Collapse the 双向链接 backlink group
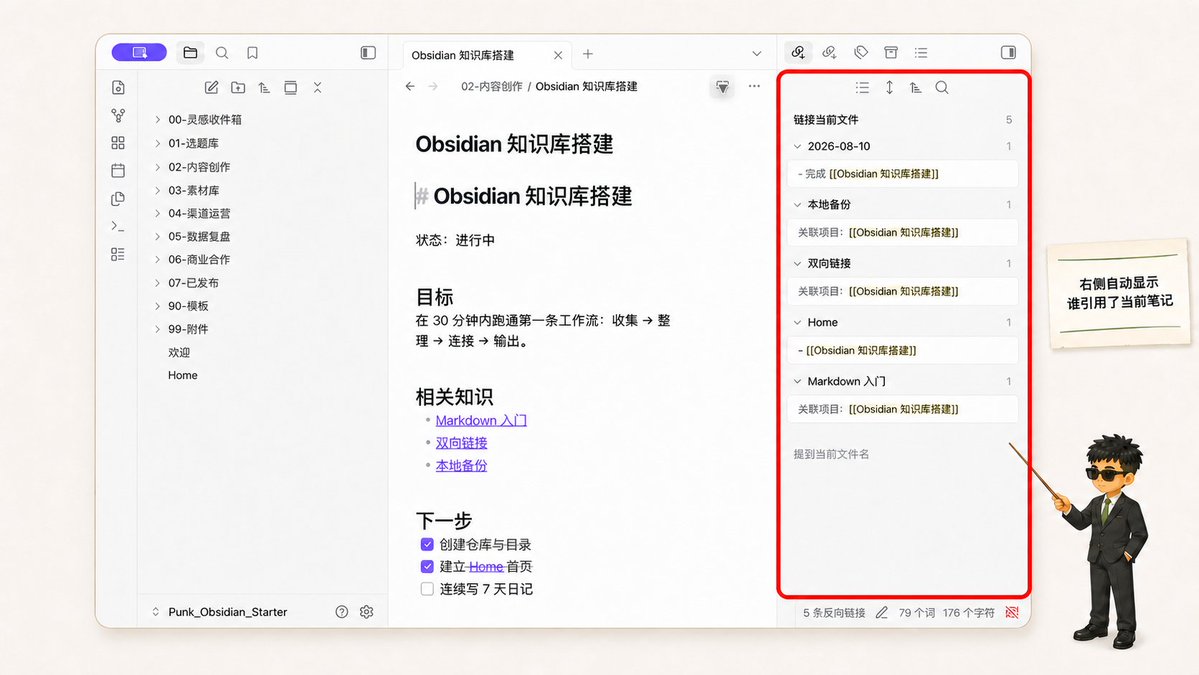This screenshot has height=675, width=1199. [x=798, y=264]
